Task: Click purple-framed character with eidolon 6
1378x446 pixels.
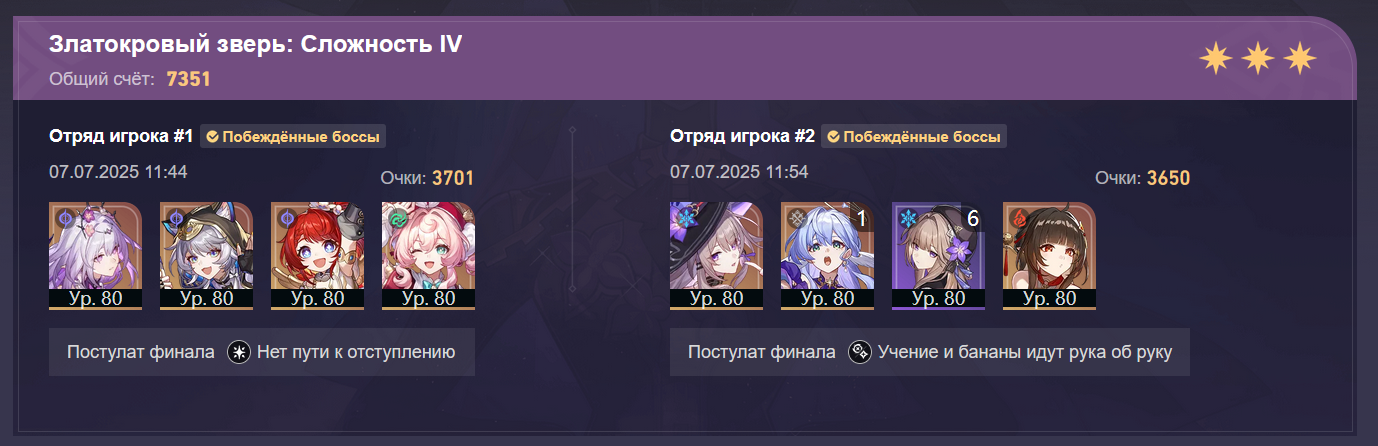Action: pyautogui.click(x=938, y=256)
